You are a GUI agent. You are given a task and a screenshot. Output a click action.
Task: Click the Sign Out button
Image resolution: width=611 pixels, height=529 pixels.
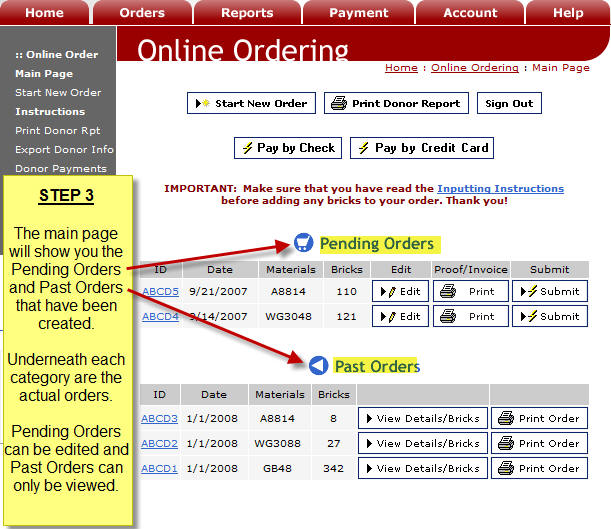point(509,103)
